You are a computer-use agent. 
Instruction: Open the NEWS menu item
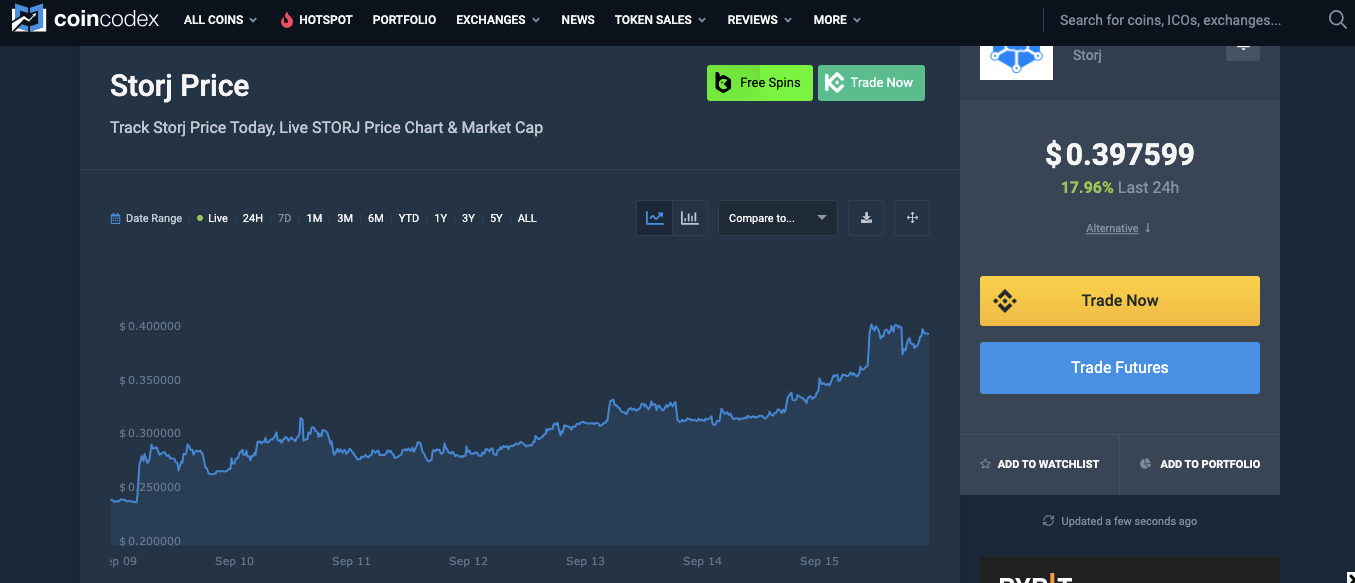(x=577, y=18)
